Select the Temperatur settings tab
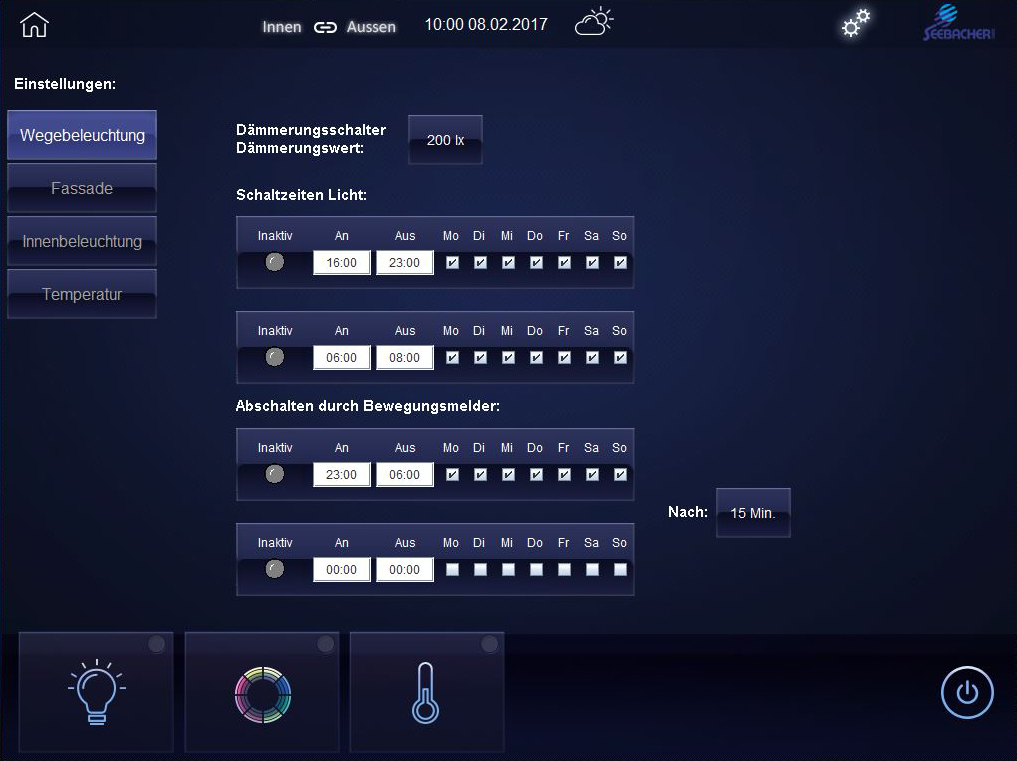This screenshot has height=761, width=1017. [82, 294]
